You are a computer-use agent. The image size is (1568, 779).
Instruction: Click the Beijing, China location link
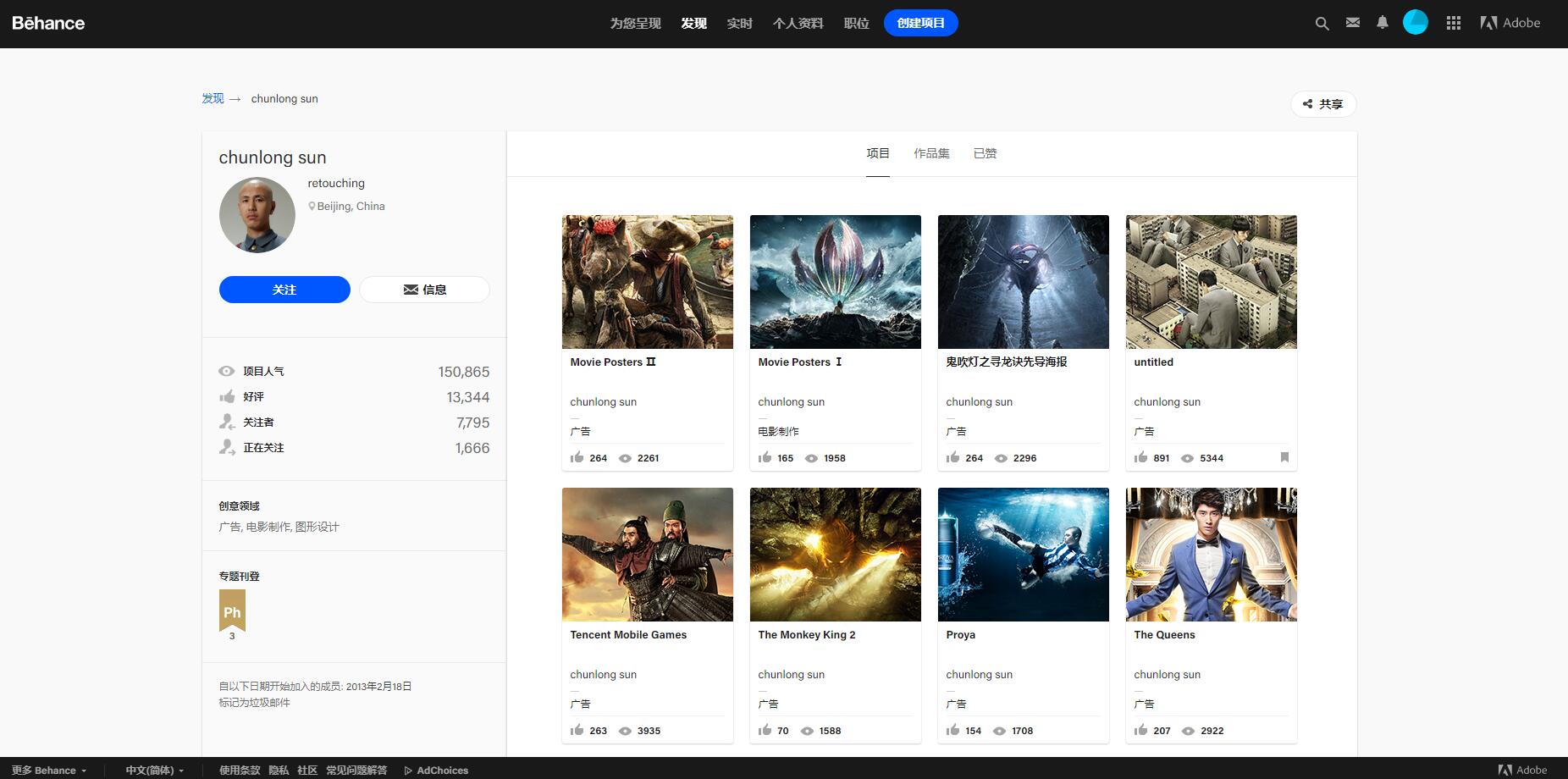[x=351, y=206]
